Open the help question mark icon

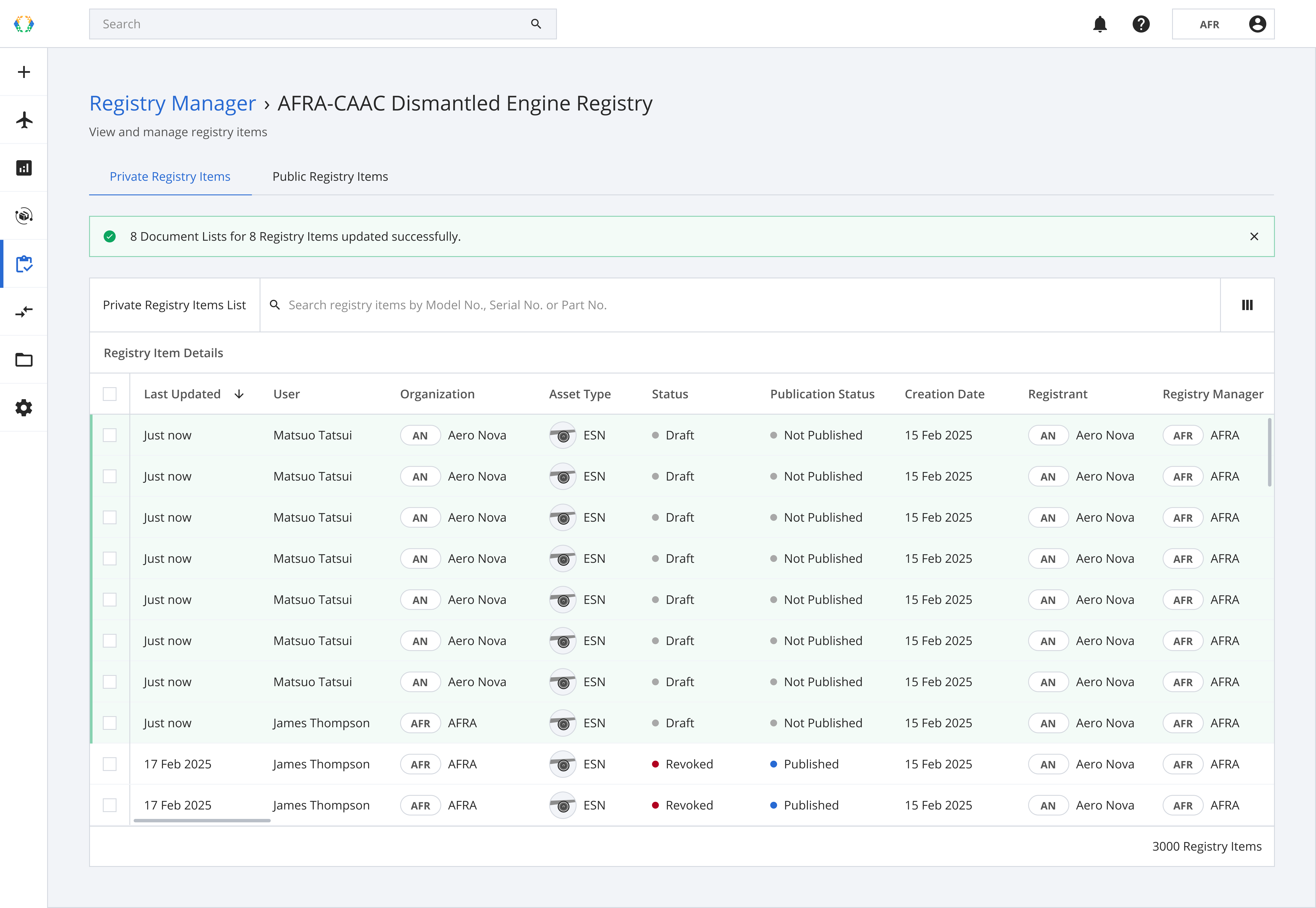coord(1141,24)
